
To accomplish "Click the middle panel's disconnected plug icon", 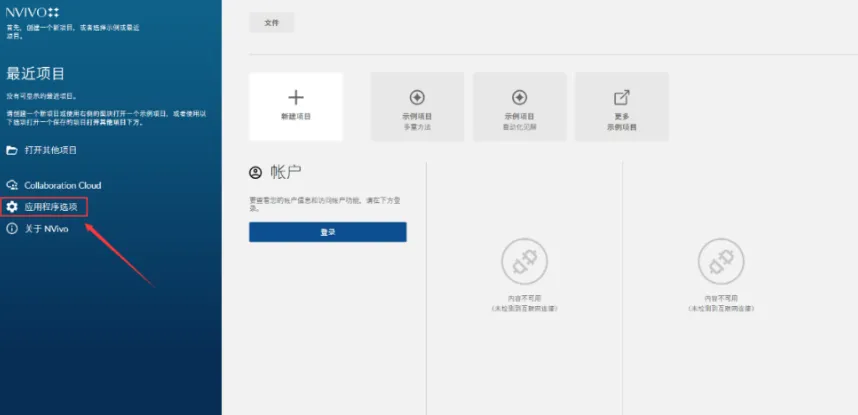I will [x=524, y=261].
